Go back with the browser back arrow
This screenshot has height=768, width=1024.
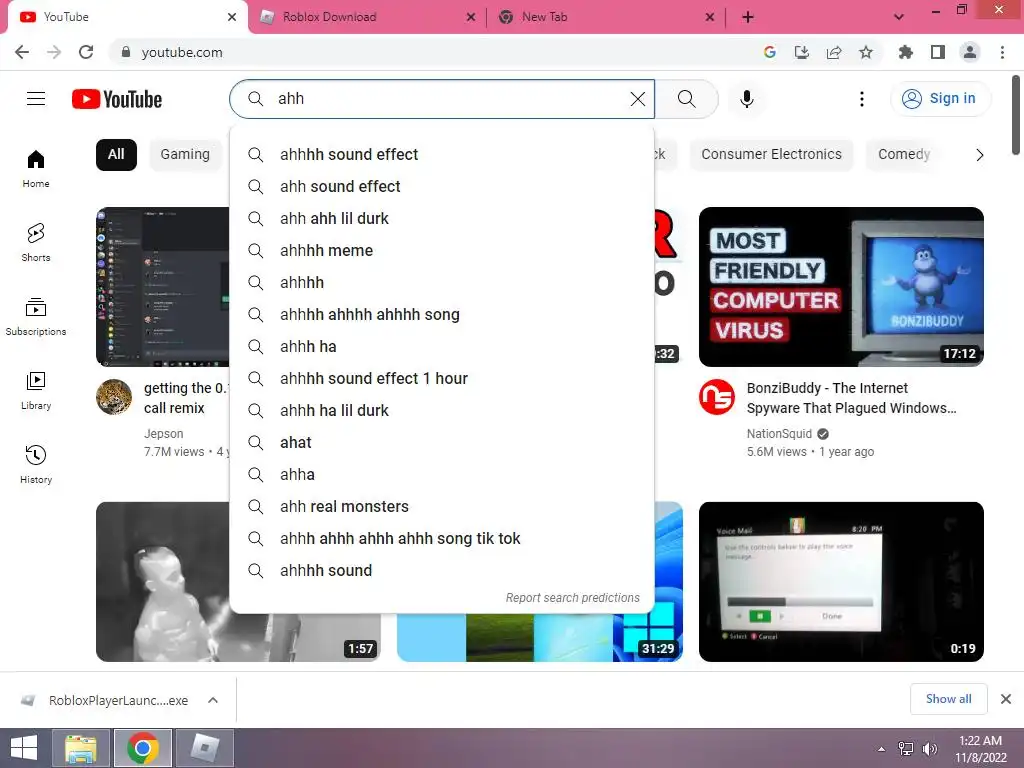(x=22, y=52)
